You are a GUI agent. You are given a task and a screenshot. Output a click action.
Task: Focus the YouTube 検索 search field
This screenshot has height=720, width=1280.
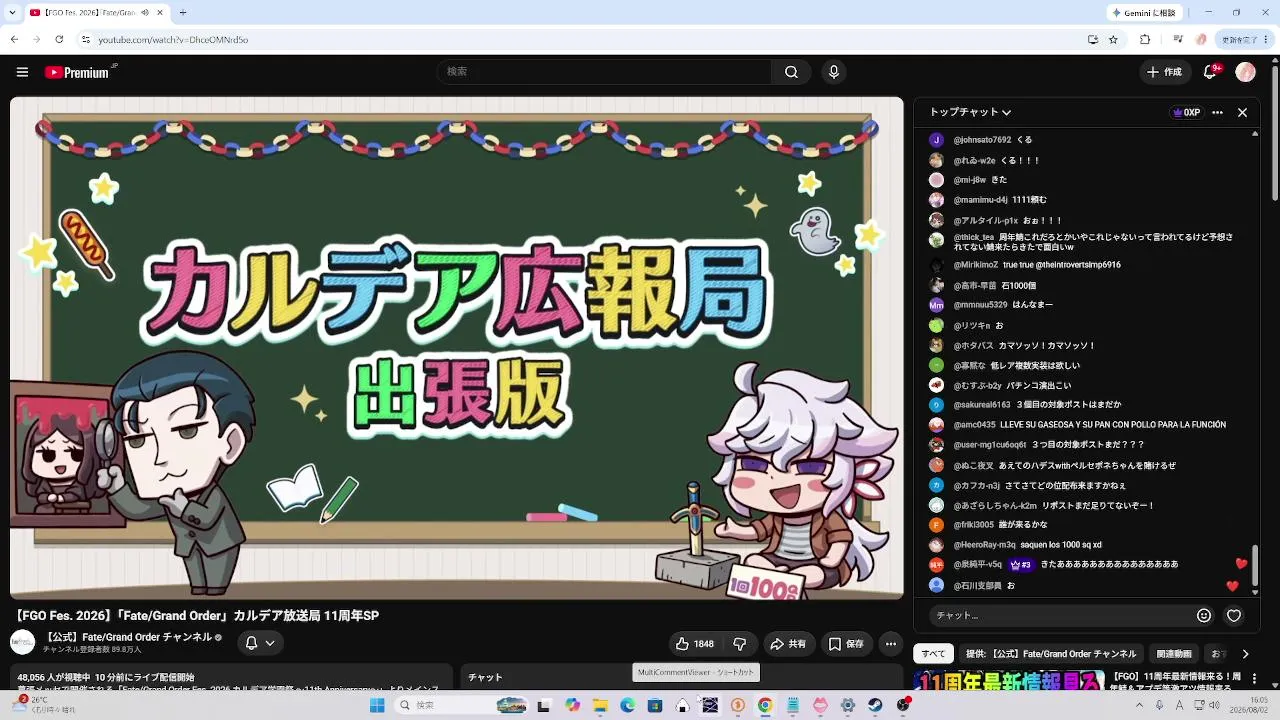pyautogui.click(x=604, y=72)
